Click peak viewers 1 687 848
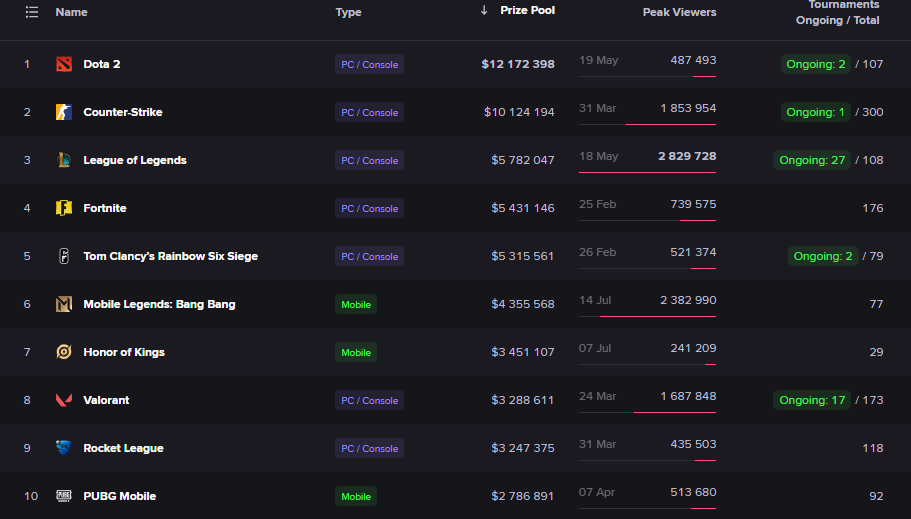Viewport: 911px width, 519px height. (688, 396)
